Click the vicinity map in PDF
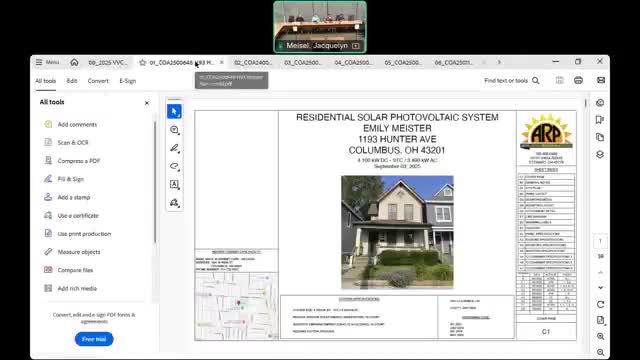The image size is (640, 360). 237,306
